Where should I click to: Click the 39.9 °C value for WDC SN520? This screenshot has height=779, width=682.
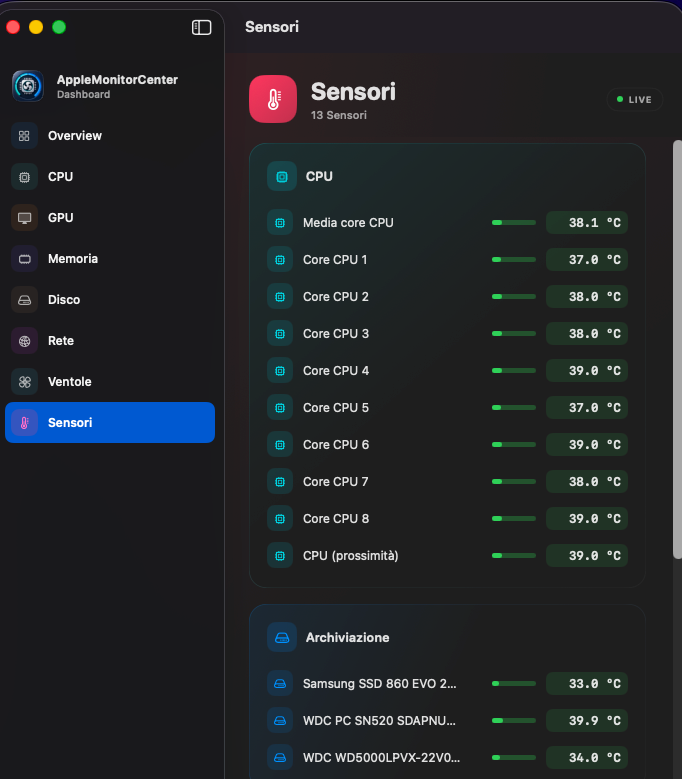tap(587, 720)
